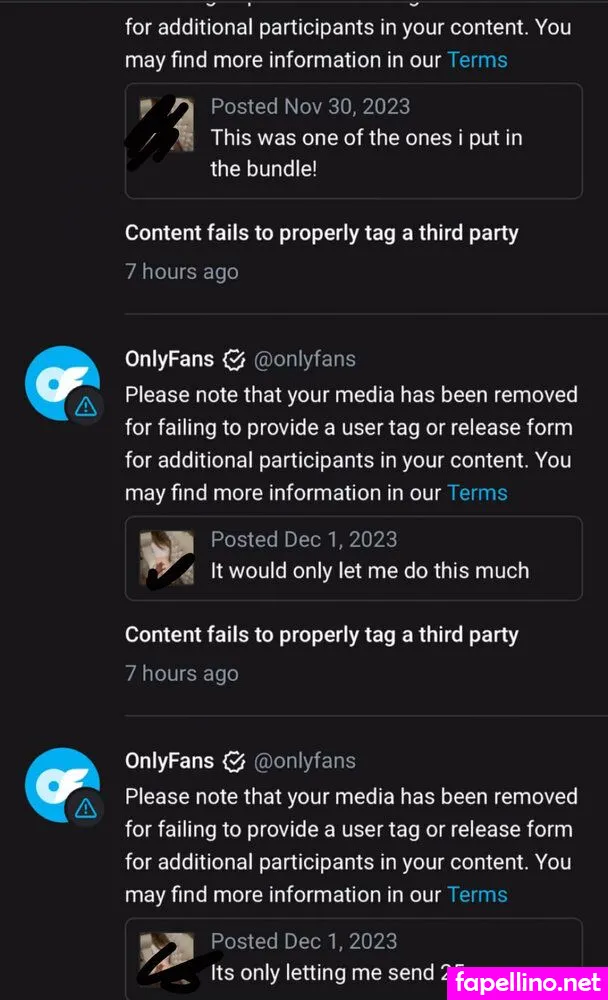The height and width of the screenshot is (1000, 608).
Task: Click the OnlyFans avatar in the third notification
Action: click(x=62, y=785)
